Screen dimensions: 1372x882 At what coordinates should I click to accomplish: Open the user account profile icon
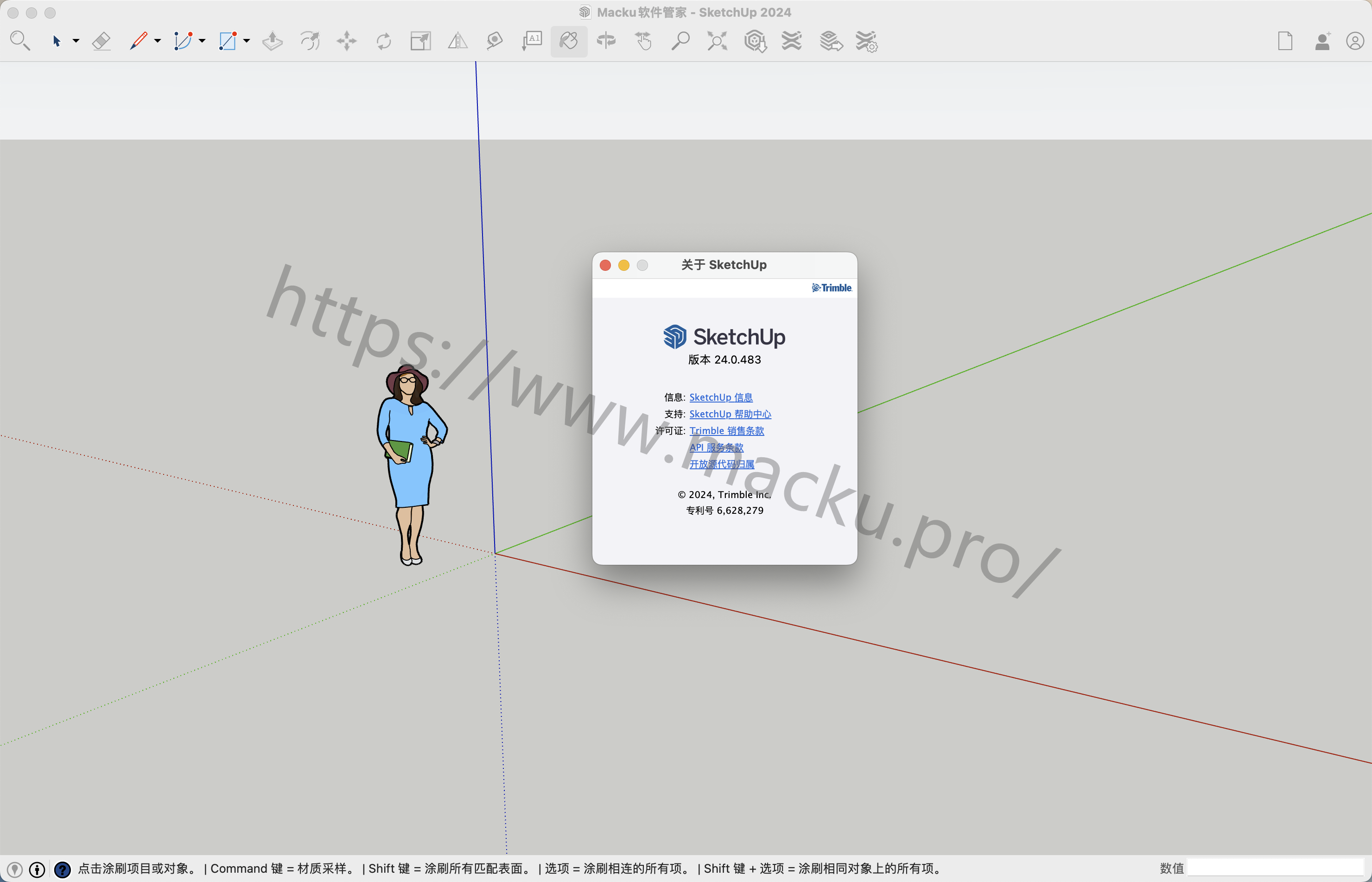click(x=1355, y=41)
